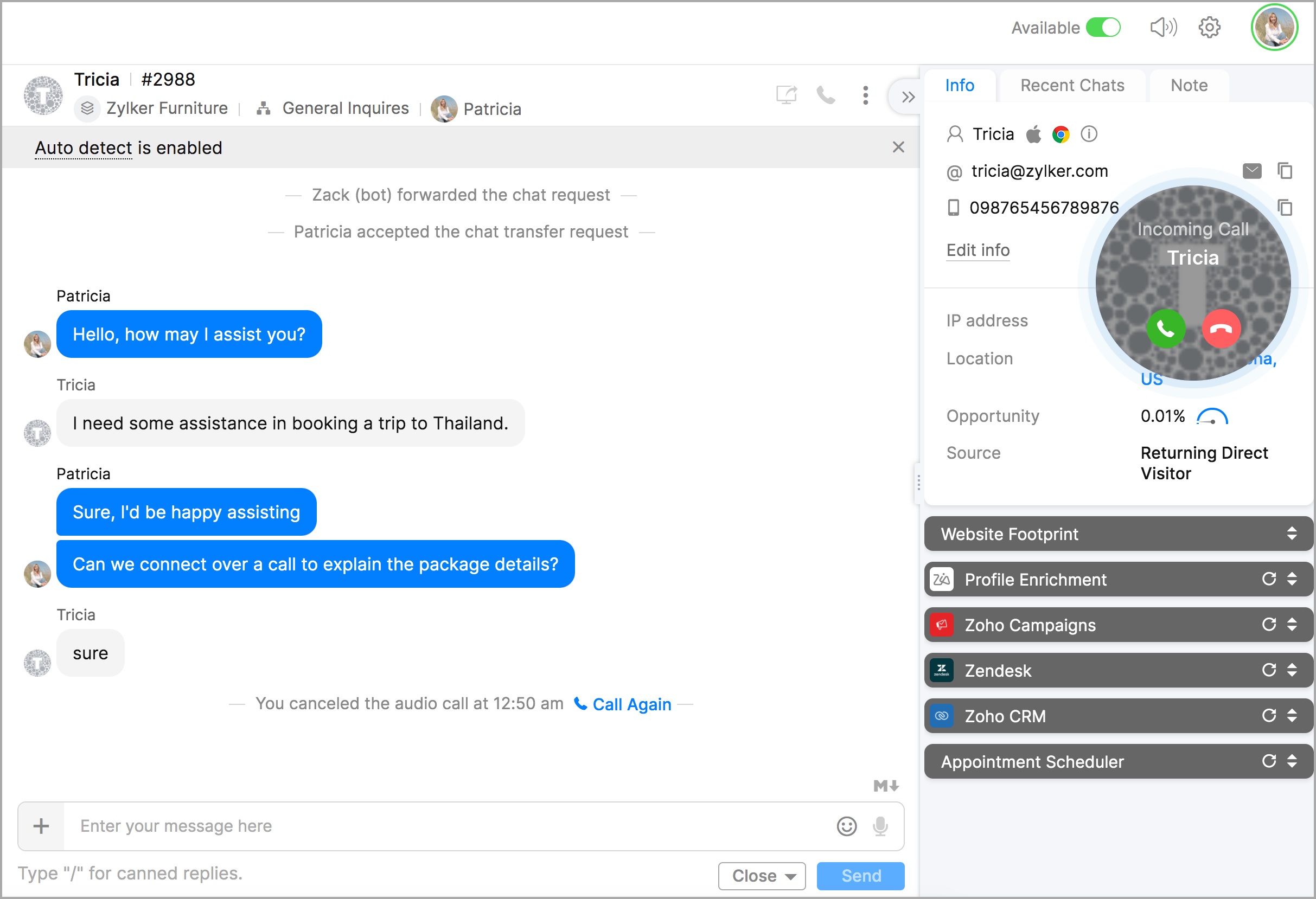The height and width of the screenshot is (899, 1316).
Task: Open the Close button dropdown arrow
Action: click(x=790, y=876)
